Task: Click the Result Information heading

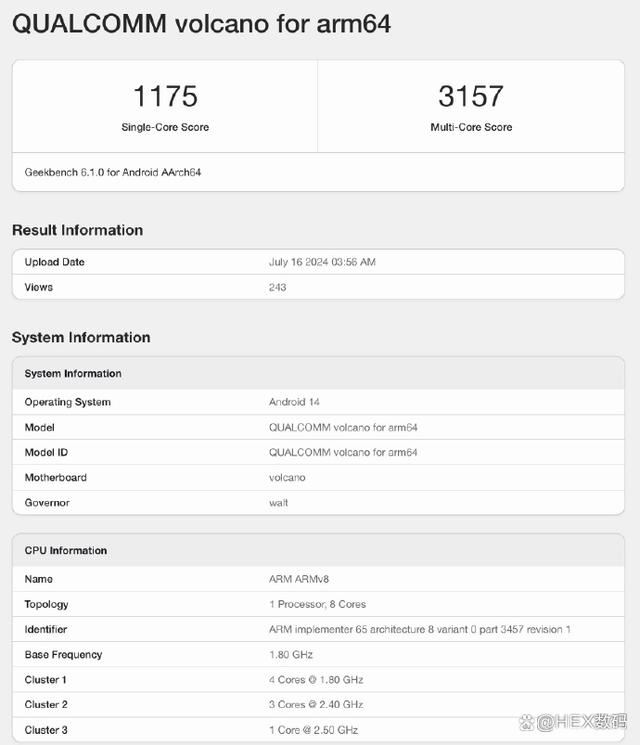Action: point(77,230)
